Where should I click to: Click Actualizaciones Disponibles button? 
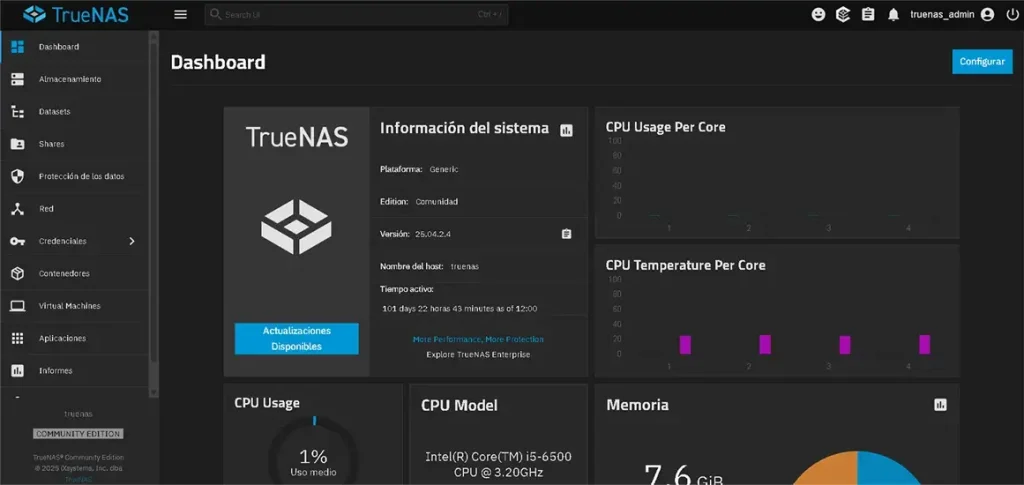coord(296,339)
